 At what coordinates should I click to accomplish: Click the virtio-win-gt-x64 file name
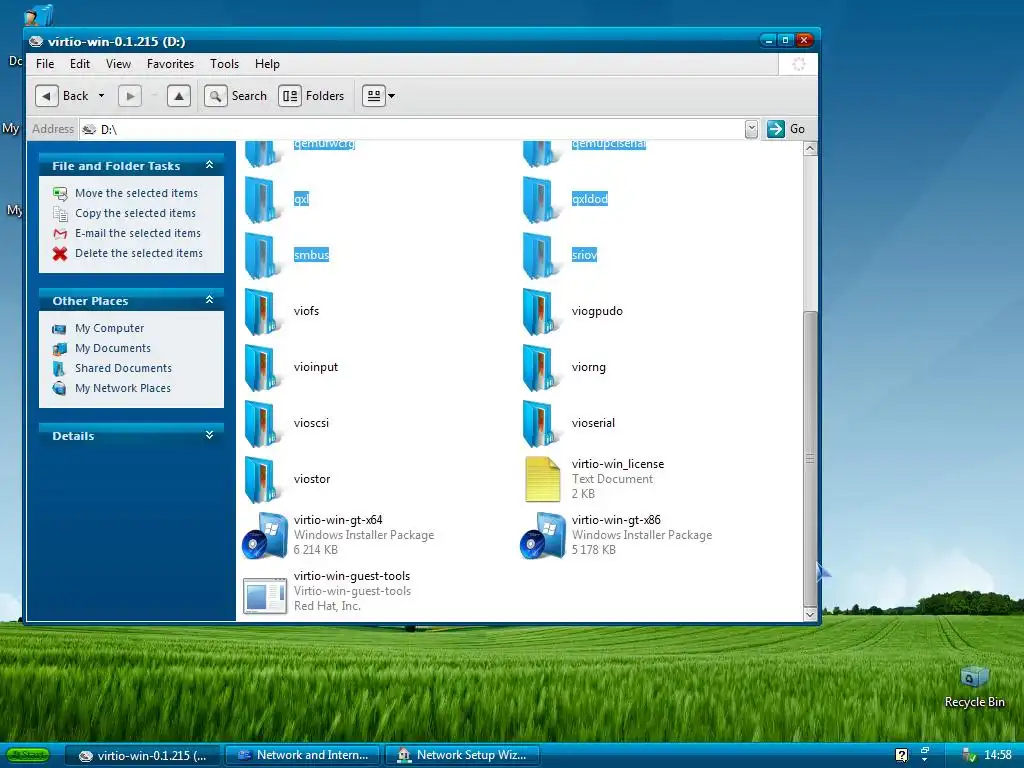point(338,520)
